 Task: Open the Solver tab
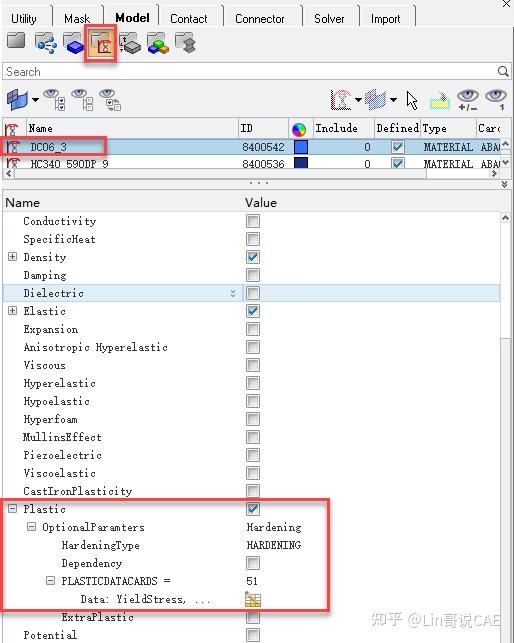(x=329, y=19)
